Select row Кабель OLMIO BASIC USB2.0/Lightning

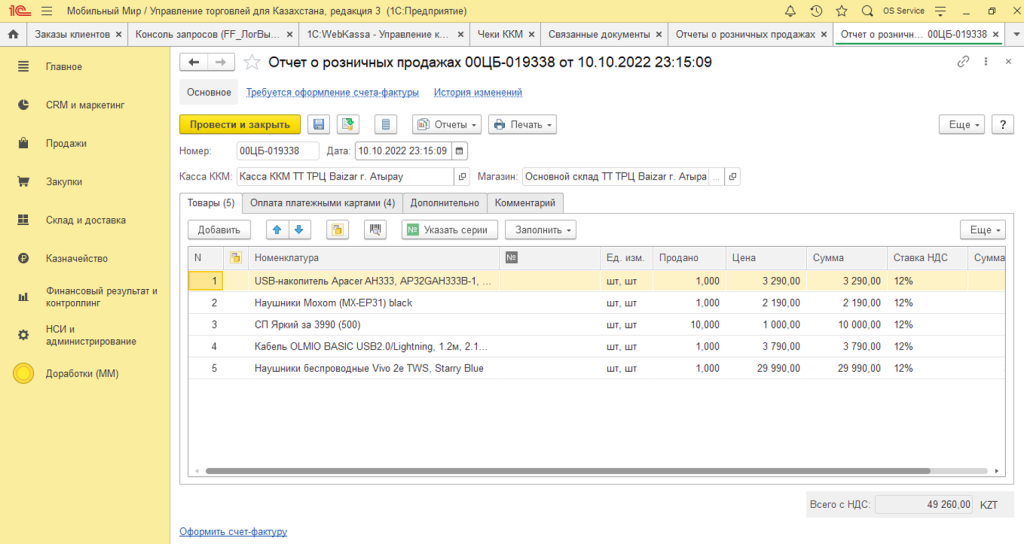click(x=596, y=347)
